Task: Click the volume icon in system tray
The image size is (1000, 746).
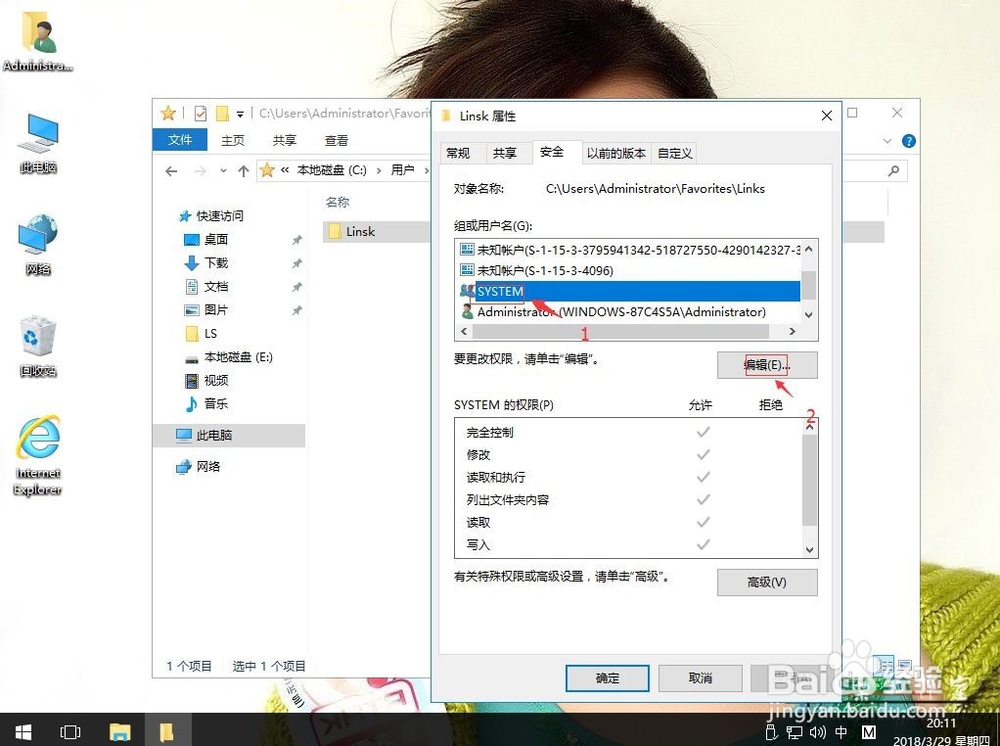Action: [x=816, y=732]
